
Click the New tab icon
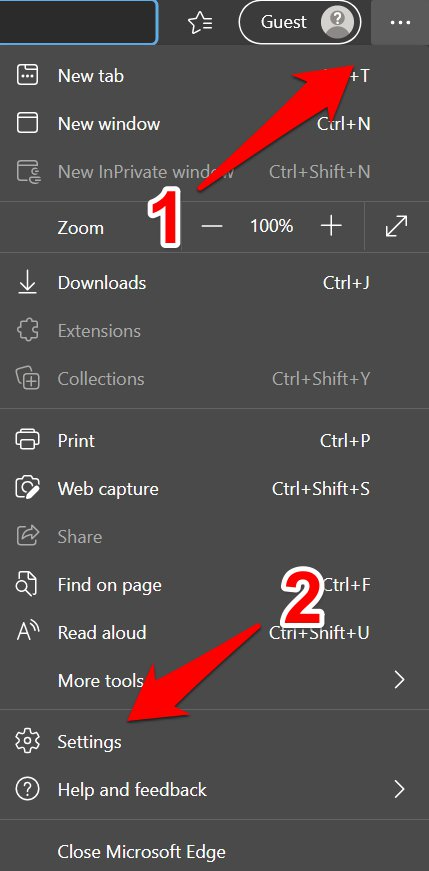tap(27, 75)
